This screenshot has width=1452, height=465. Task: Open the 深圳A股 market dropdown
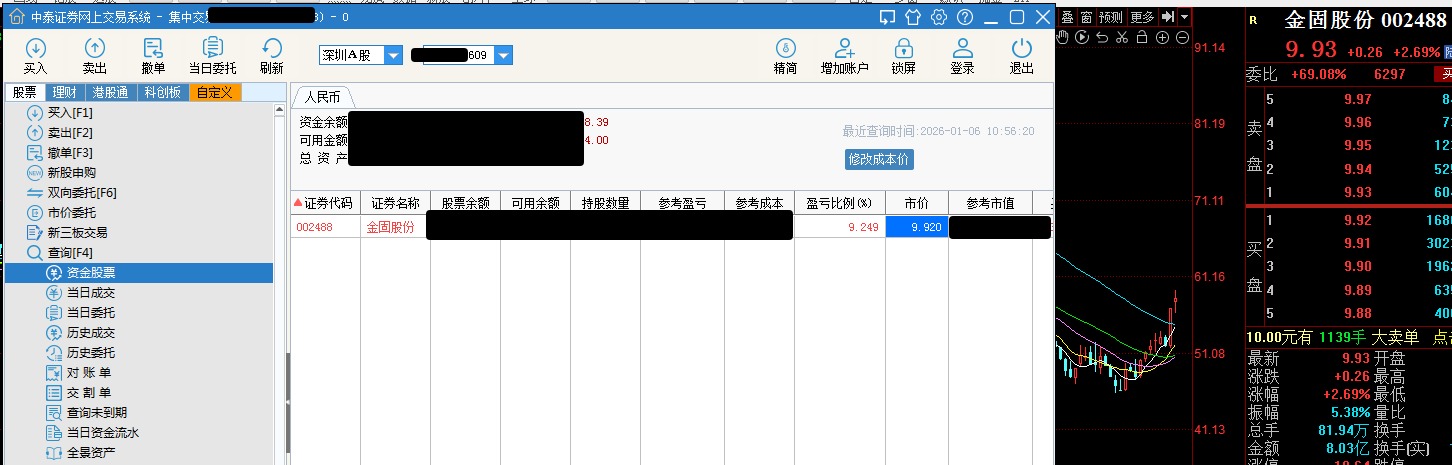tap(360, 56)
